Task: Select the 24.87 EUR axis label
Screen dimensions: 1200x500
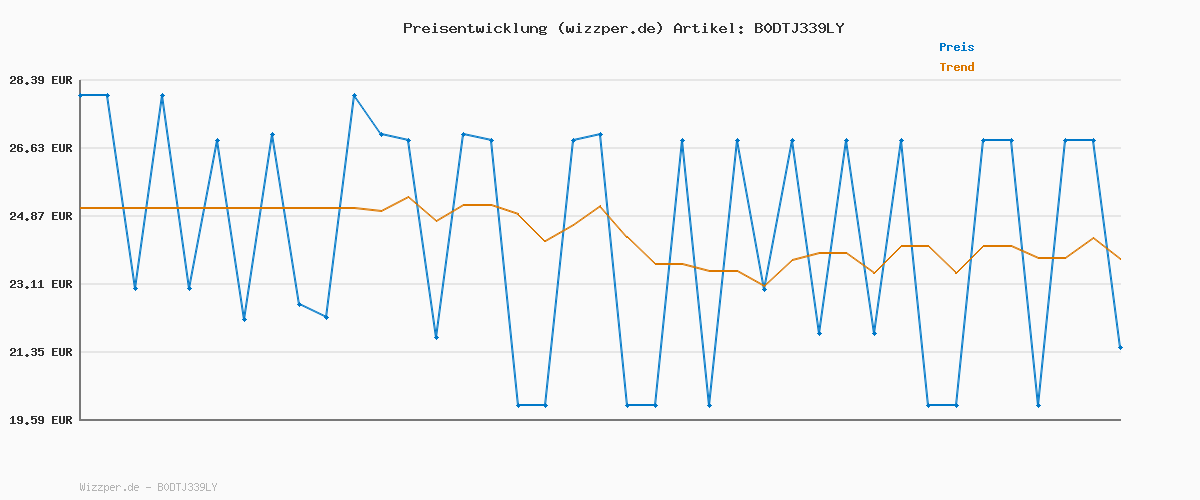Action: click(x=41, y=216)
